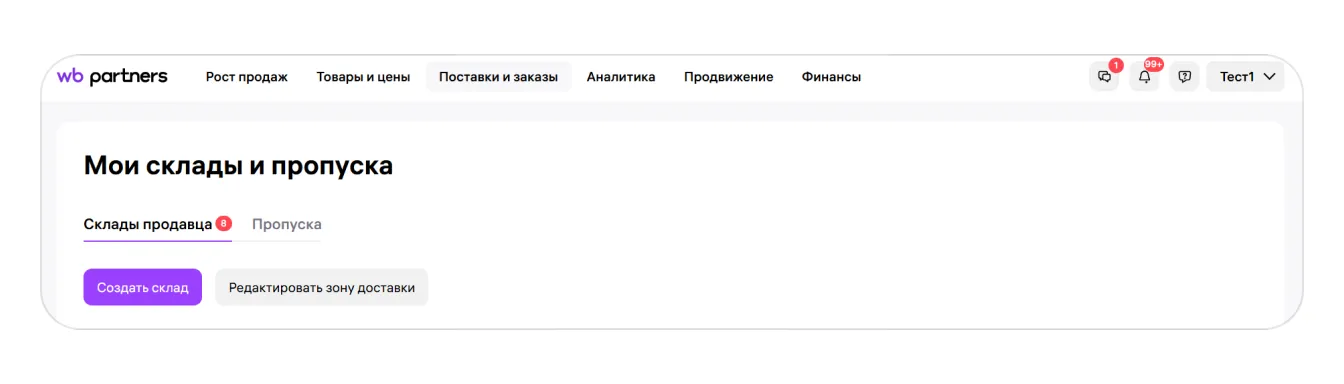Image resolution: width=1344 pixels, height=384 pixels.
Task: Open the Поставки и заказы menu
Action: 498,77
